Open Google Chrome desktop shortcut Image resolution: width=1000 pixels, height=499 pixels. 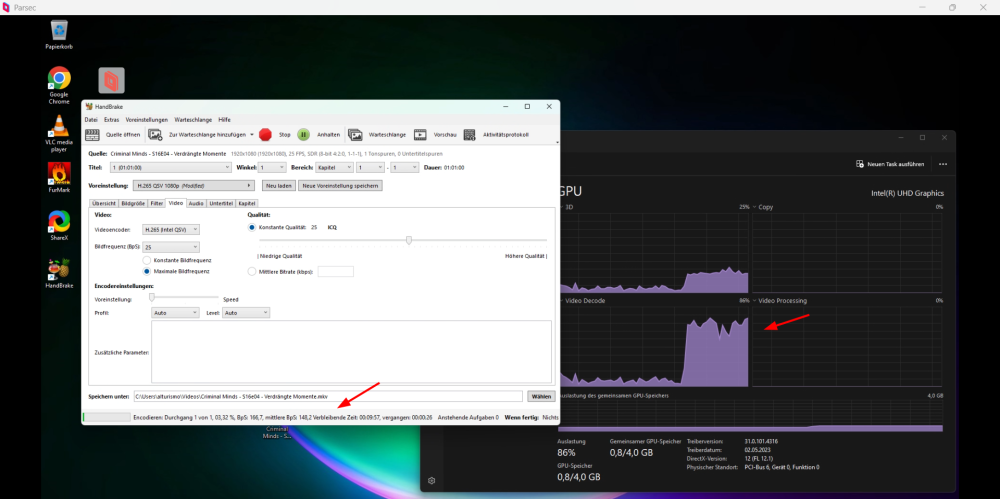pyautogui.click(x=59, y=86)
